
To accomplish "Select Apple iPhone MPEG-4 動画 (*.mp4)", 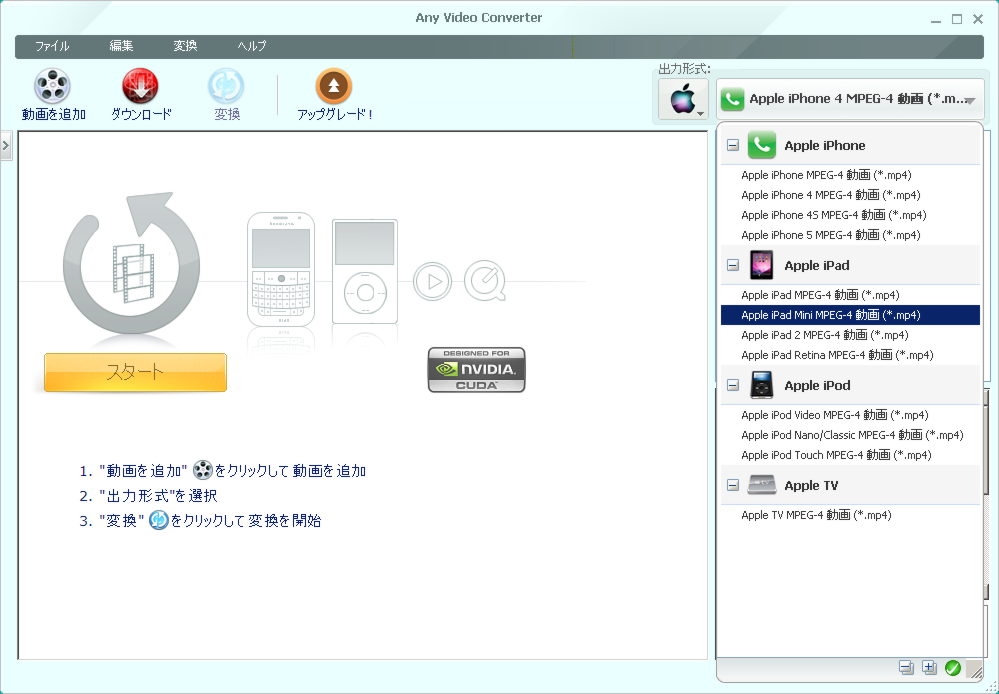I will (850, 175).
